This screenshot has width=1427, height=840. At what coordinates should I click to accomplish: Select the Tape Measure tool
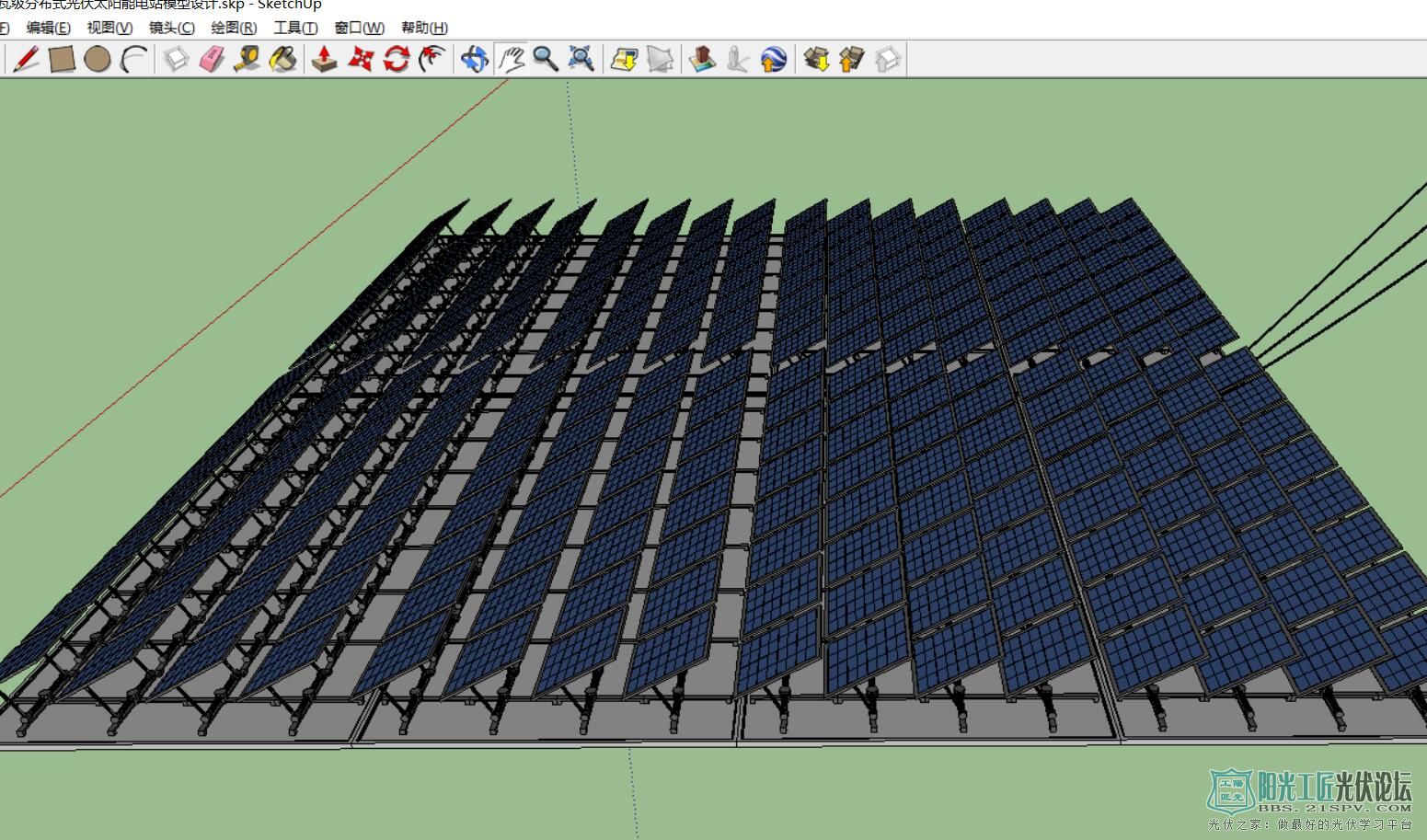(247, 60)
